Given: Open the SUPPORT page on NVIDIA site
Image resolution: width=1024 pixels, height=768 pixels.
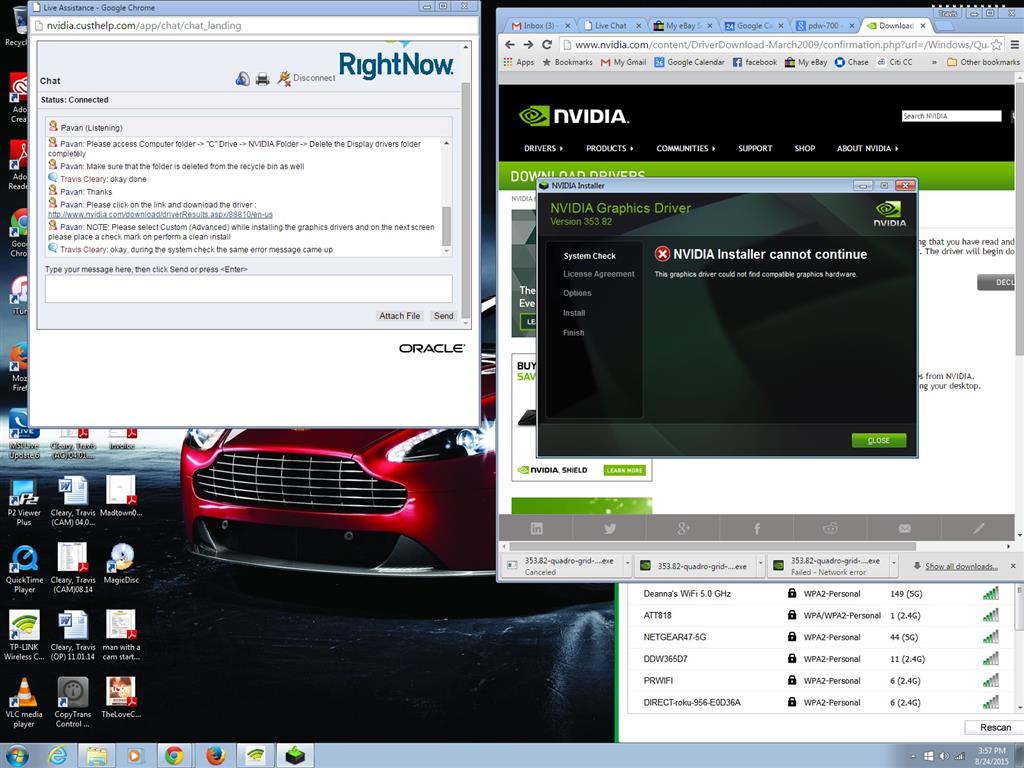Looking at the screenshot, I should tap(755, 148).
